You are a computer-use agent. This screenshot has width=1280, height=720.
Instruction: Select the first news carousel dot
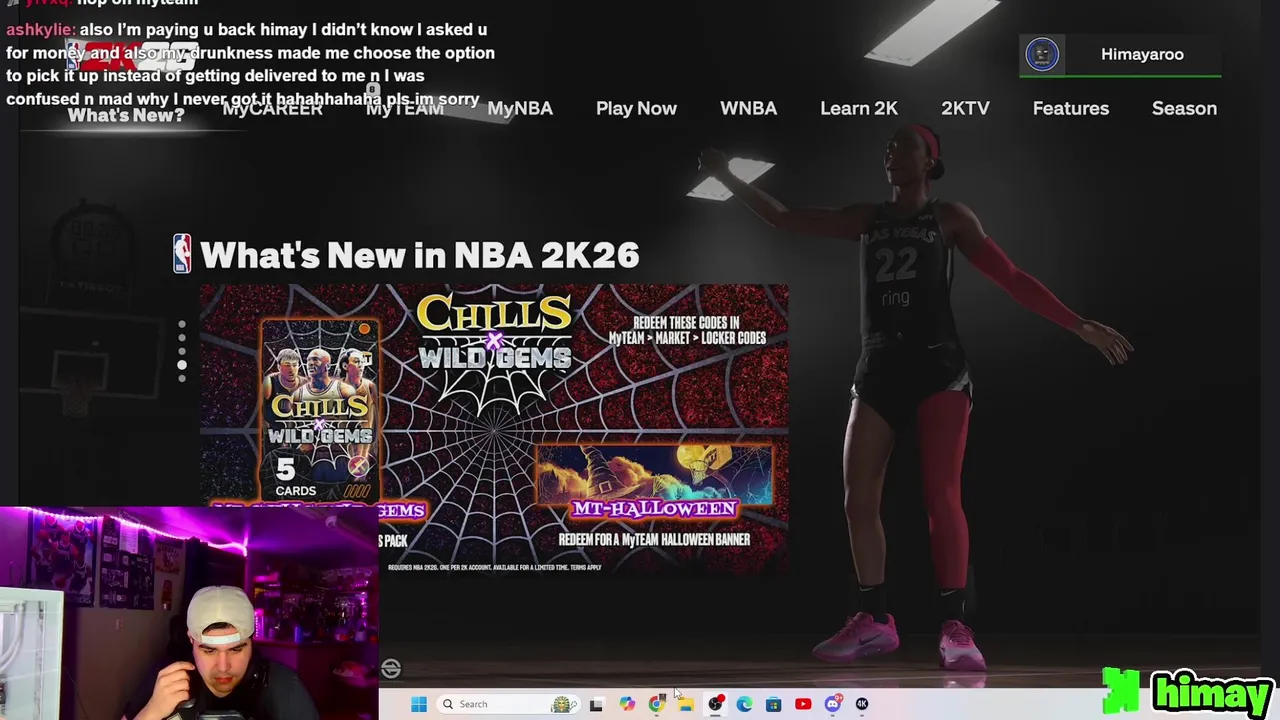[x=182, y=325]
